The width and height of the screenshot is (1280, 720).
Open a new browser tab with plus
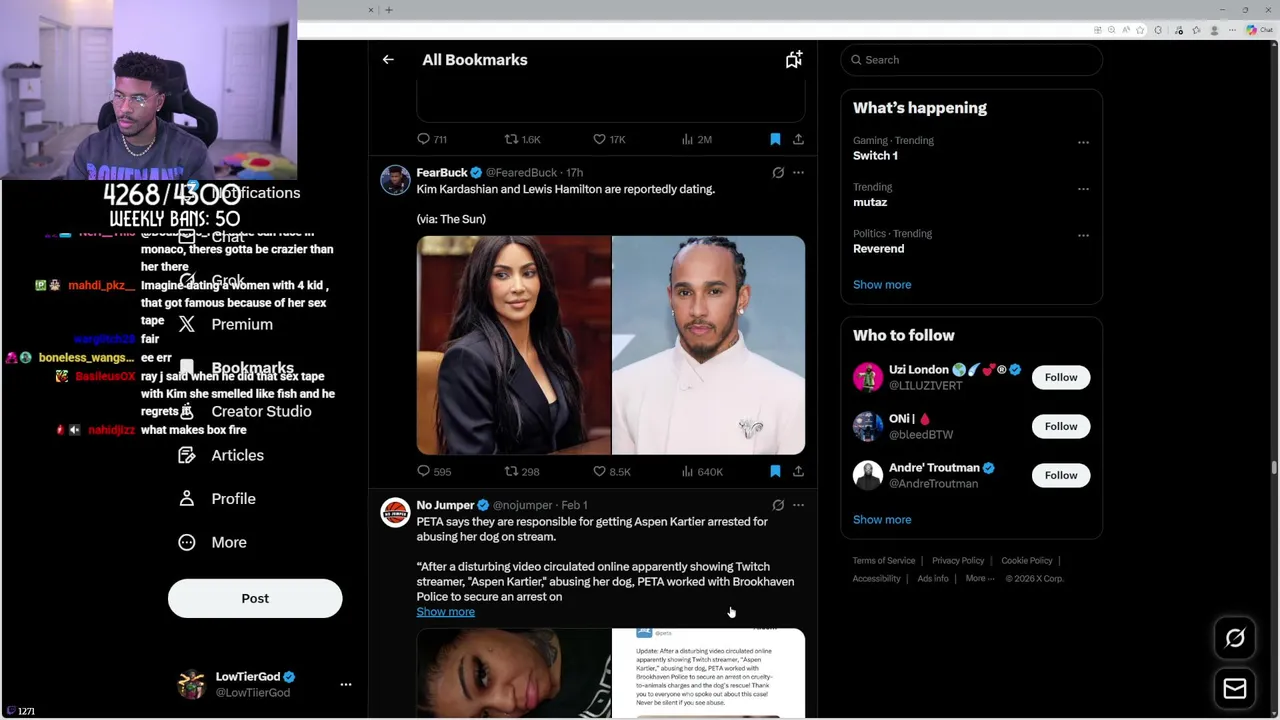point(388,10)
